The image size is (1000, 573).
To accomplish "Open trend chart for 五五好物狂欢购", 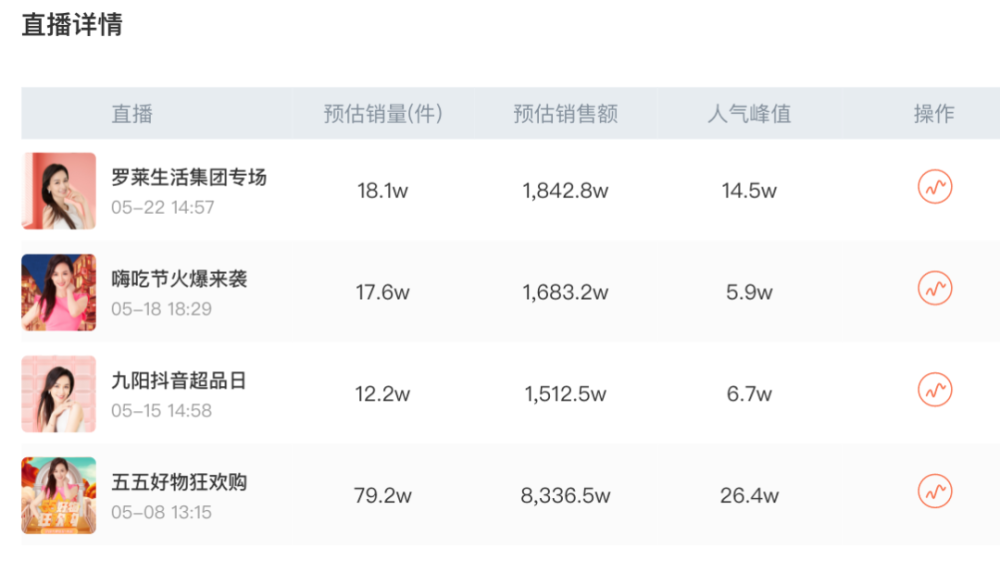I will [x=934, y=491].
